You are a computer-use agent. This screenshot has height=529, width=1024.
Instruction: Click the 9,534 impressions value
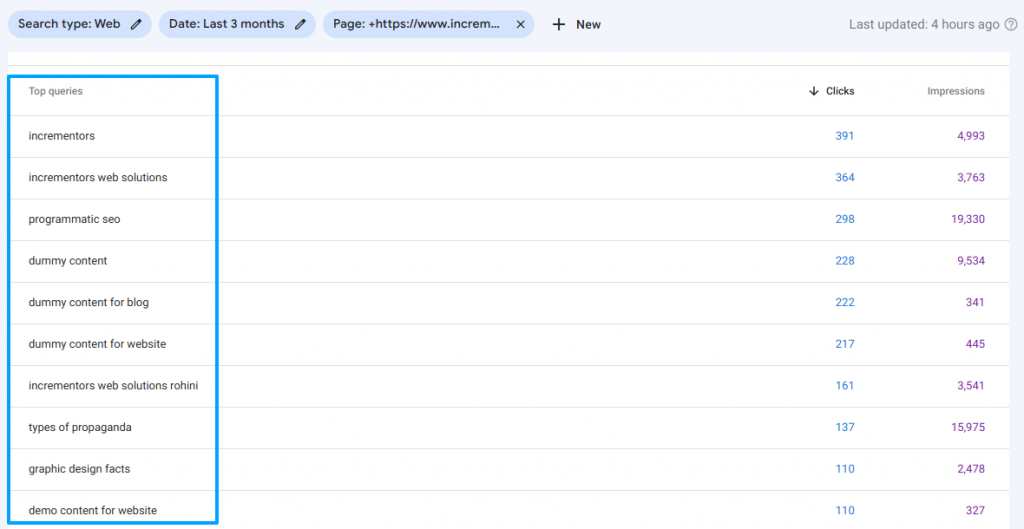971,261
